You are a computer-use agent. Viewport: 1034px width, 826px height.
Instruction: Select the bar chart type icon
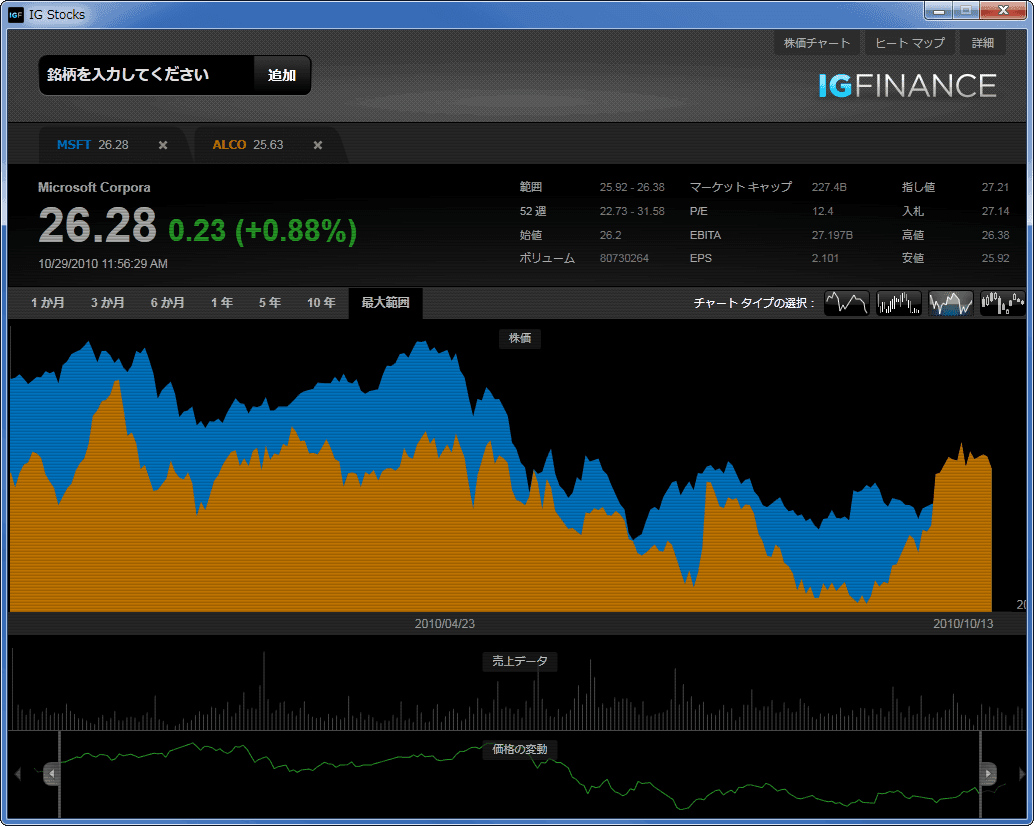(x=899, y=303)
